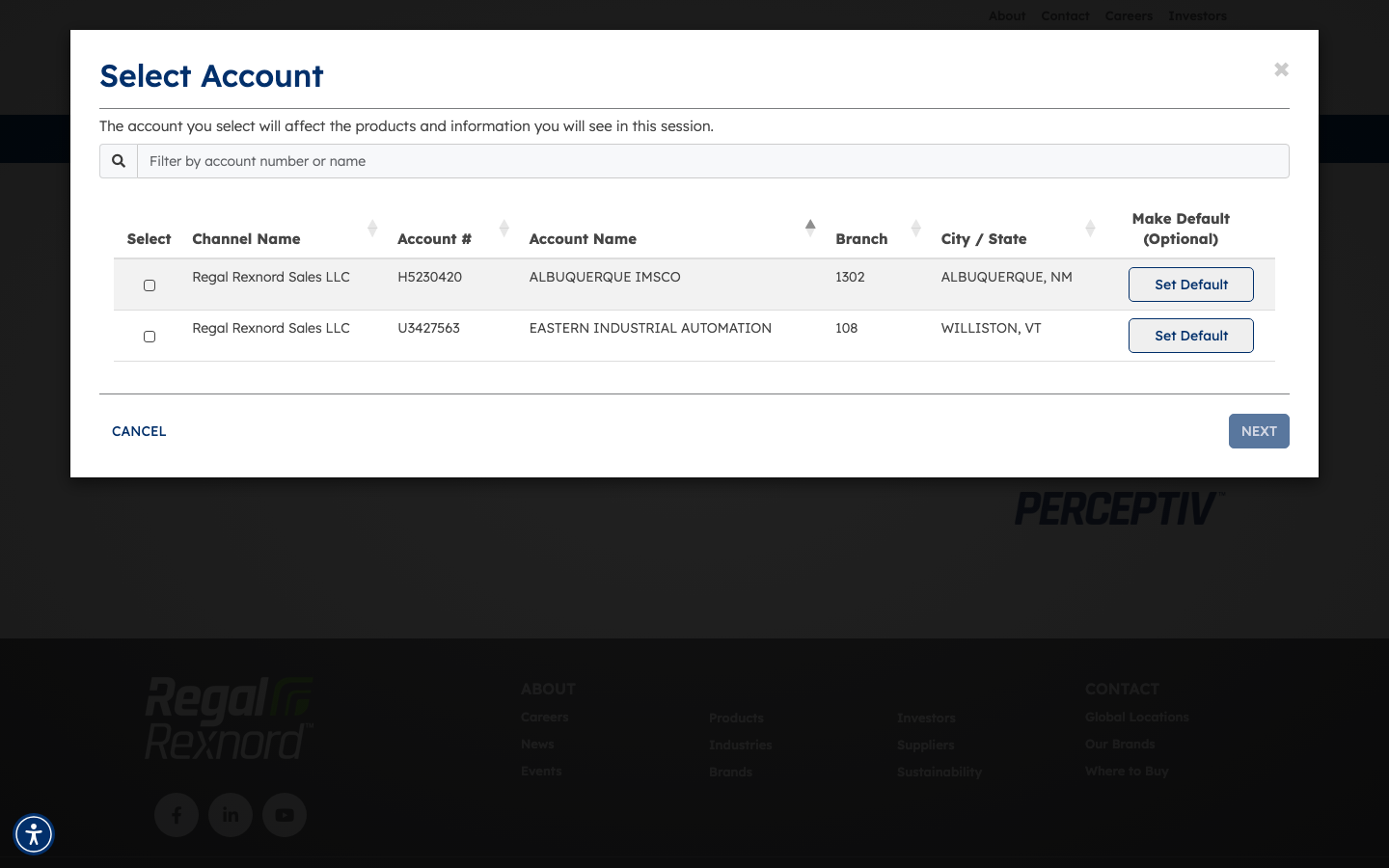Close the Select Account dialog with X
The width and height of the screenshot is (1389, 868).
tap(1281, 69)
